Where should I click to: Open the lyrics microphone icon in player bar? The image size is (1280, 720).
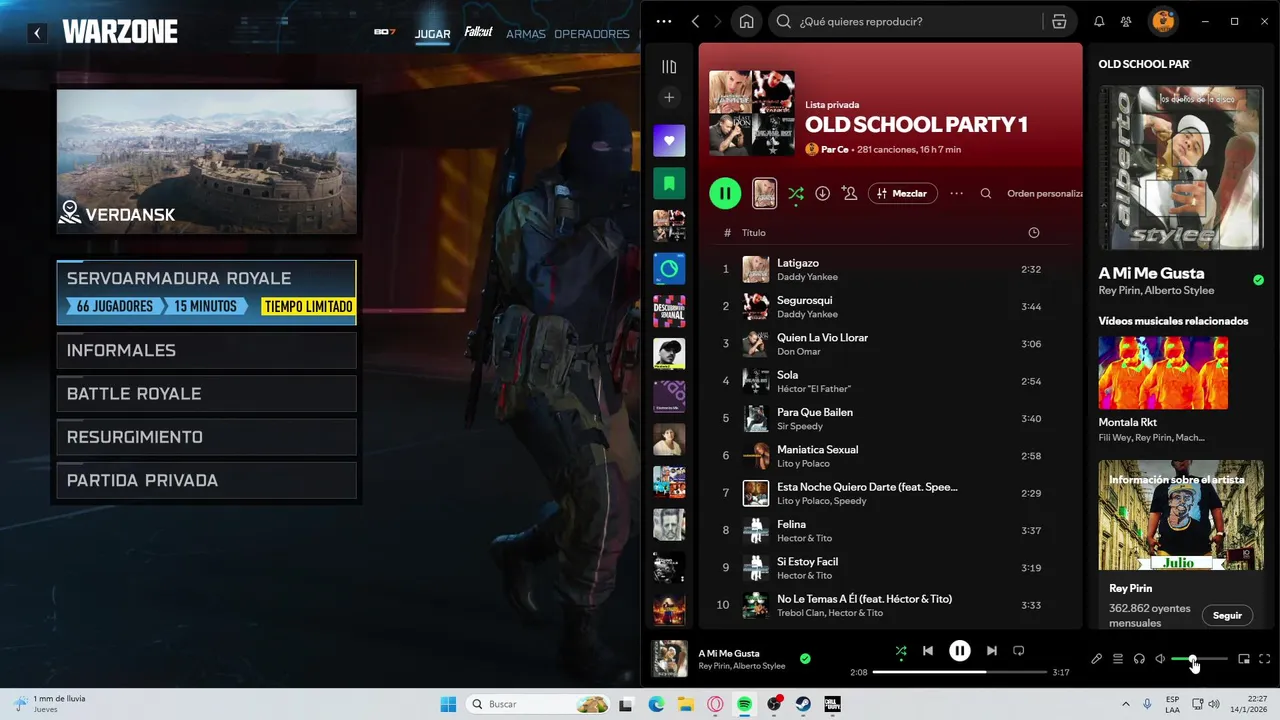tap(1096, 659)
